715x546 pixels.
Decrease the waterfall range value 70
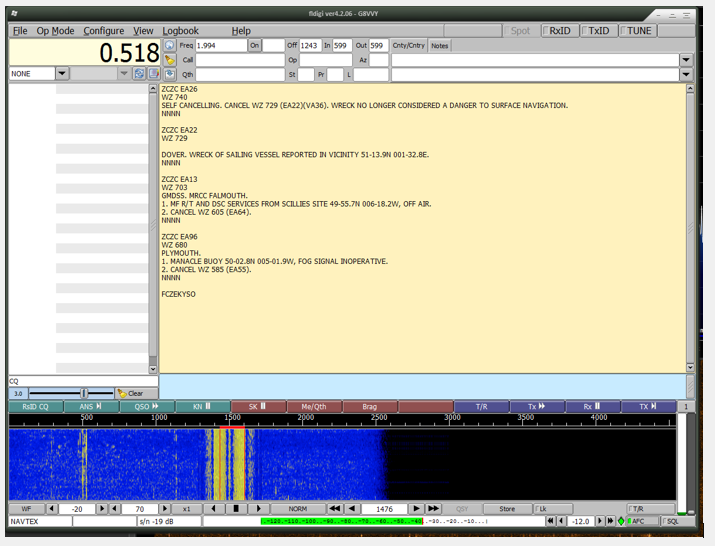pos(114,509)
